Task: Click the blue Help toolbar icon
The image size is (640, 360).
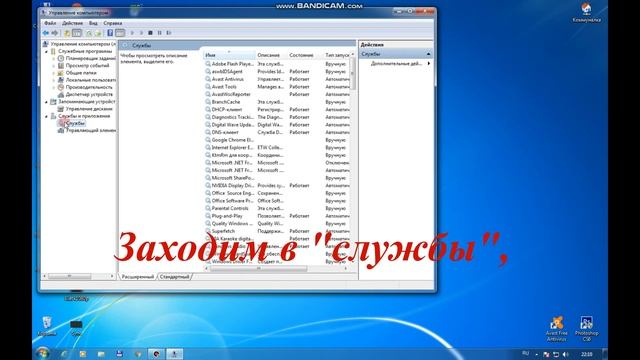Action: pos(110,33)
